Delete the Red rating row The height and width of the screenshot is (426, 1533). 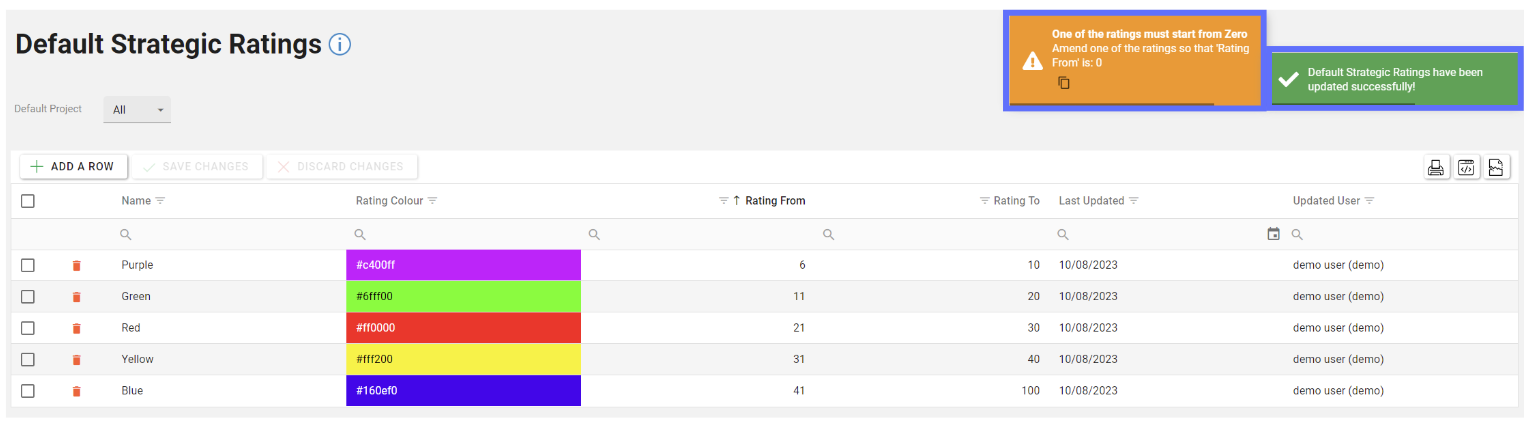point(77,328)
